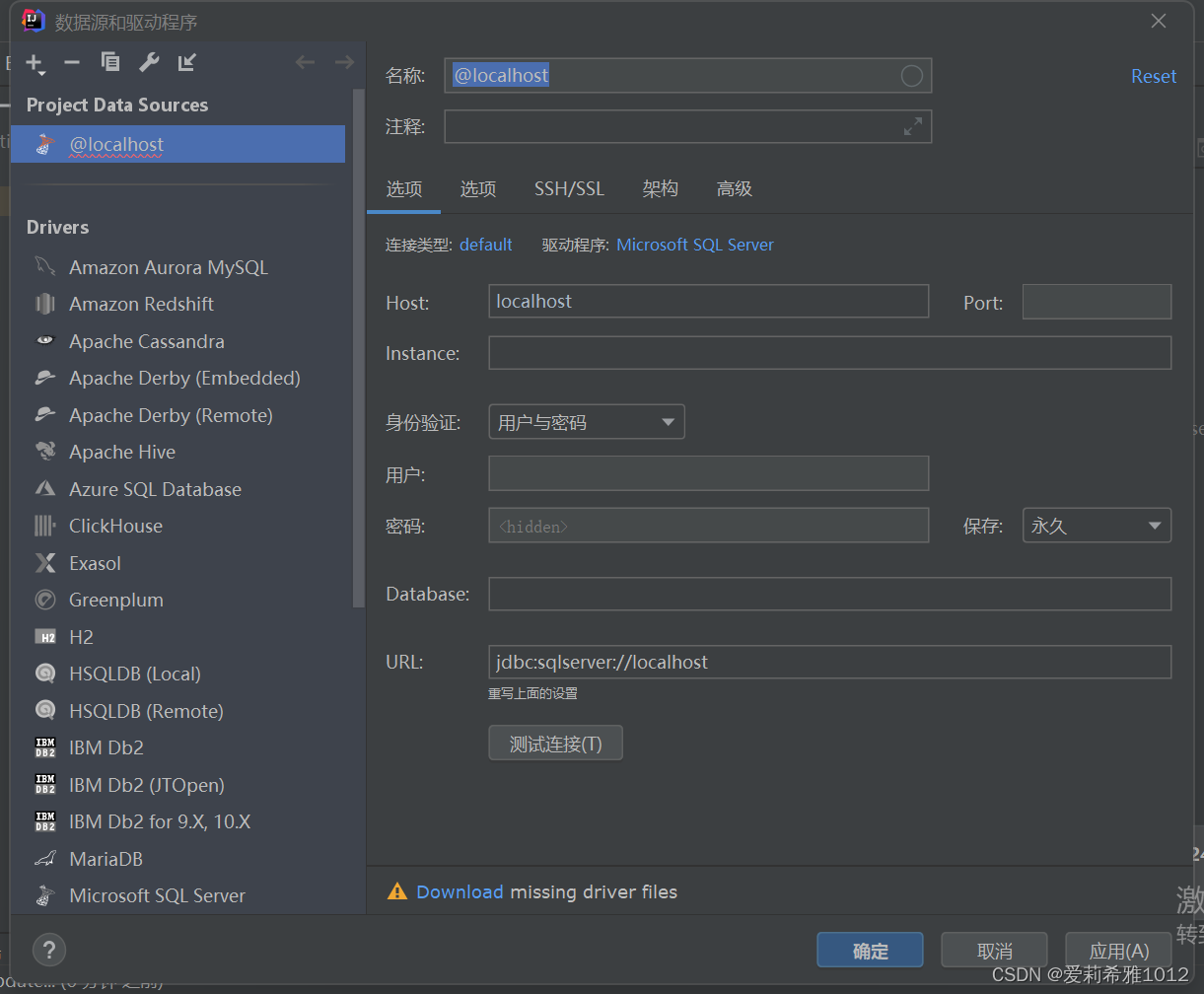Click the Apache Derby (Embedded) hat icon

tap(45, 378)
